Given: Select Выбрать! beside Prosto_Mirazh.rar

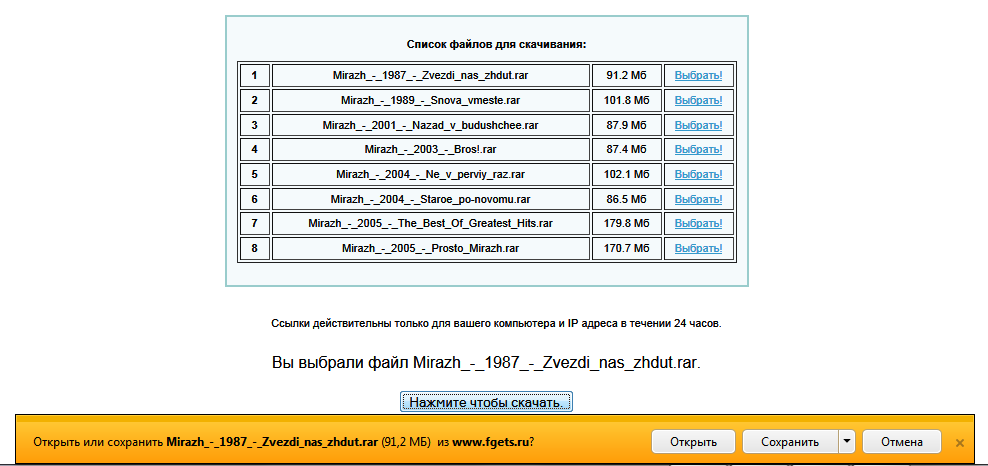Looking at the screenshot, I should pyautogui.click(x=698, y=248).
